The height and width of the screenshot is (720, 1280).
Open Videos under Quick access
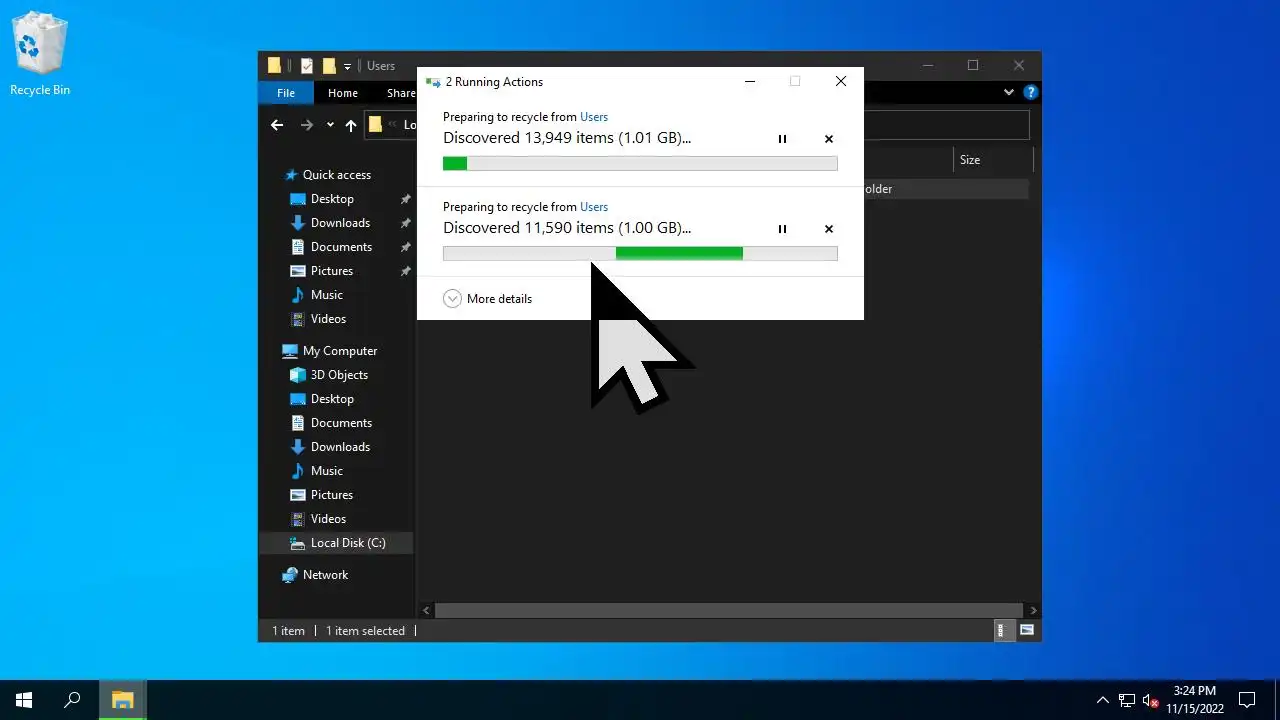click(x=328, y=319)
